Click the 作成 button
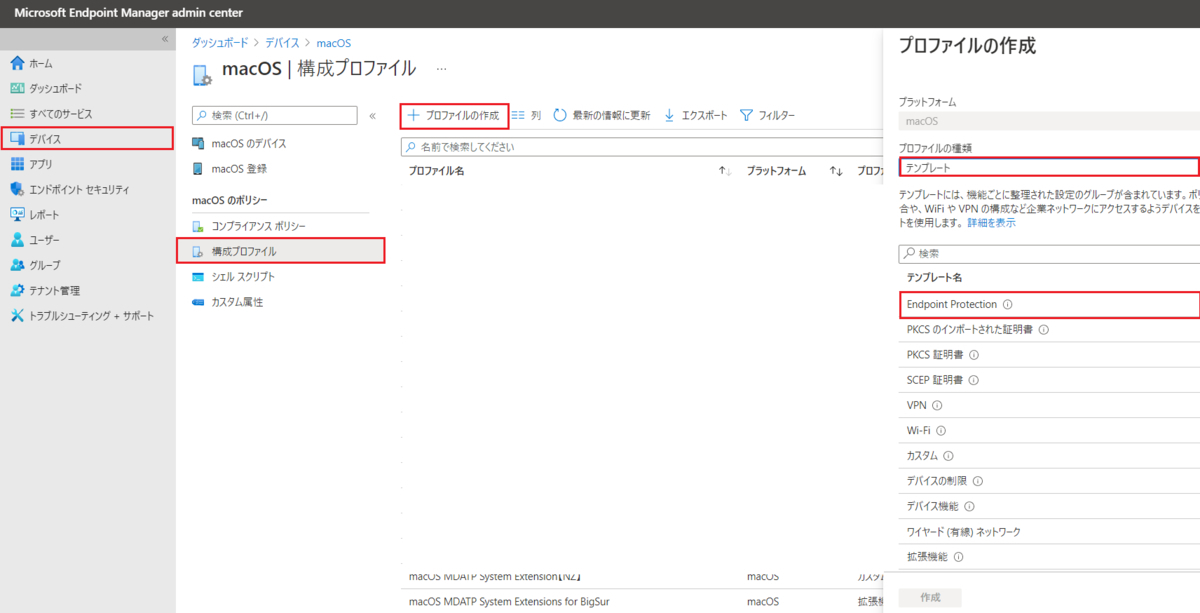This screenshot has height=613, width=1200. coord(929,597)
